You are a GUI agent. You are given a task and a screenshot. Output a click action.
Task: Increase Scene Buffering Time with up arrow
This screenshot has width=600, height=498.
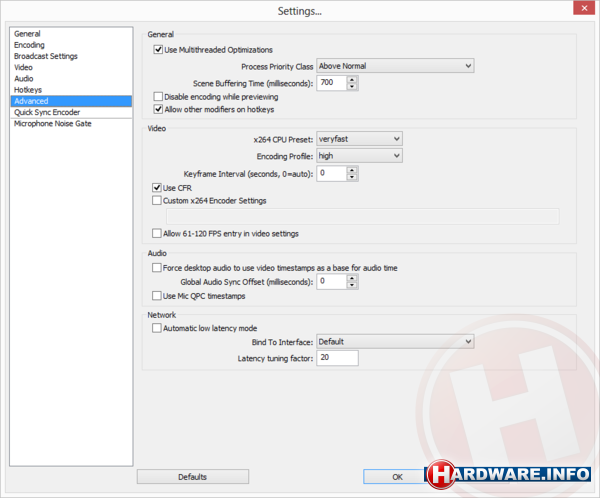tap(352, 79)
